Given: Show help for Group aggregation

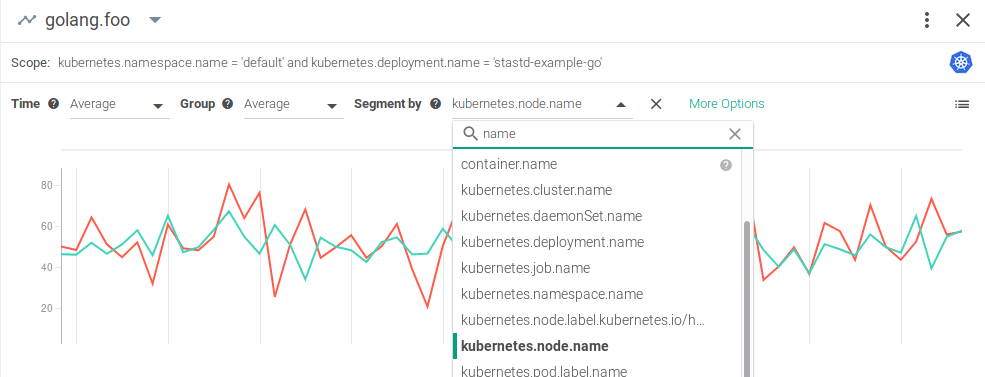Looking at the screenshot, I should click(x=227, y=104).
